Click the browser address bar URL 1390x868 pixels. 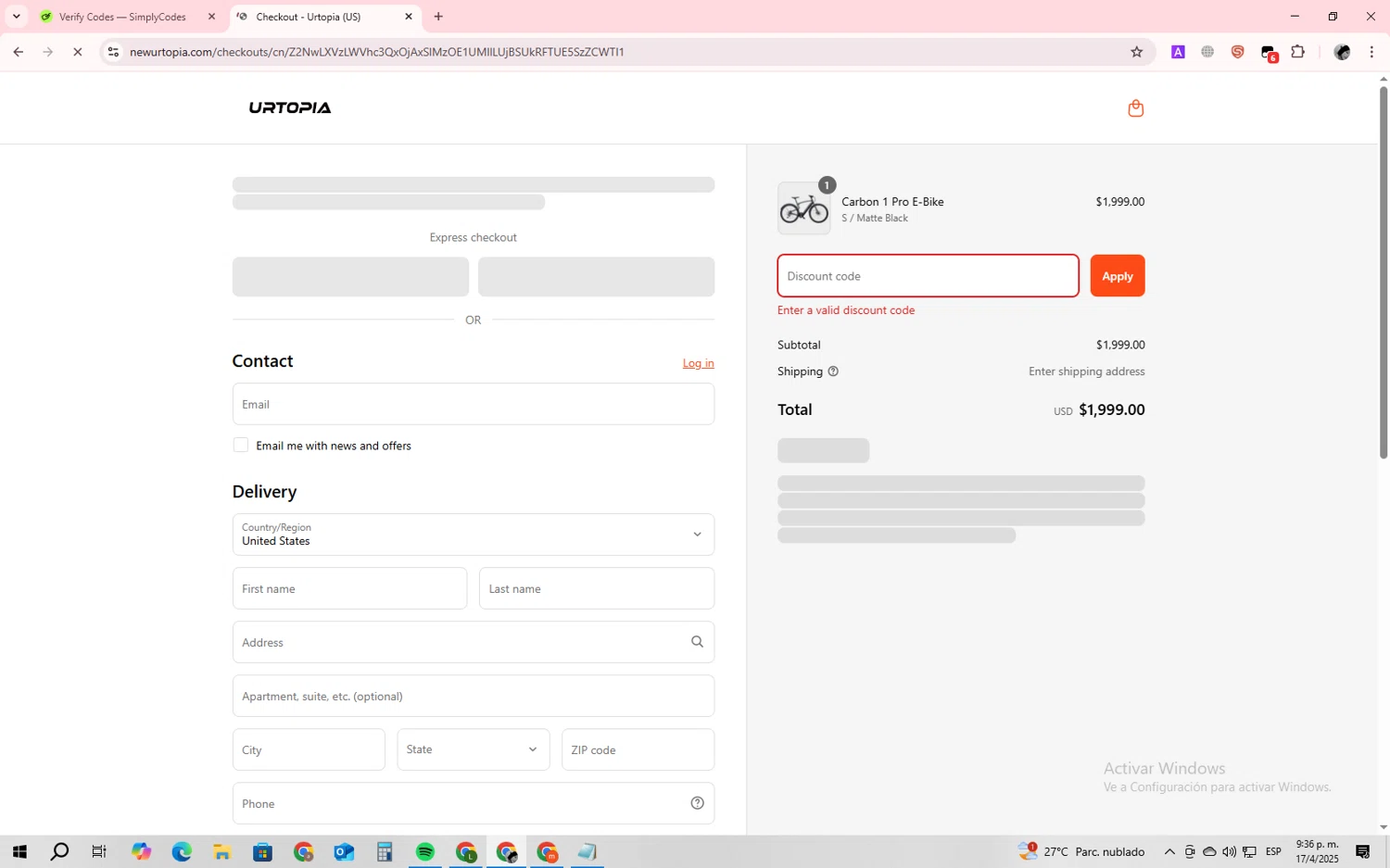click(377, 52)
